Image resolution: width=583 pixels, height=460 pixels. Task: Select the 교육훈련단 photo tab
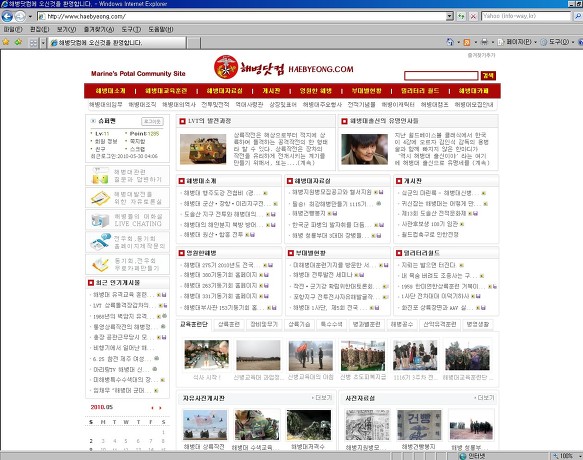click(194, 324)
